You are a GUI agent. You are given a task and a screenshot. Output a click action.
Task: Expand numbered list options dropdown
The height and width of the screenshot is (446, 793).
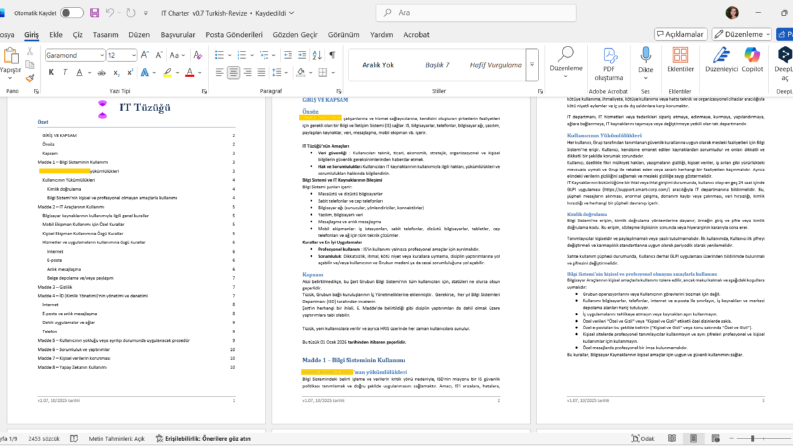(x=251, y=55)
